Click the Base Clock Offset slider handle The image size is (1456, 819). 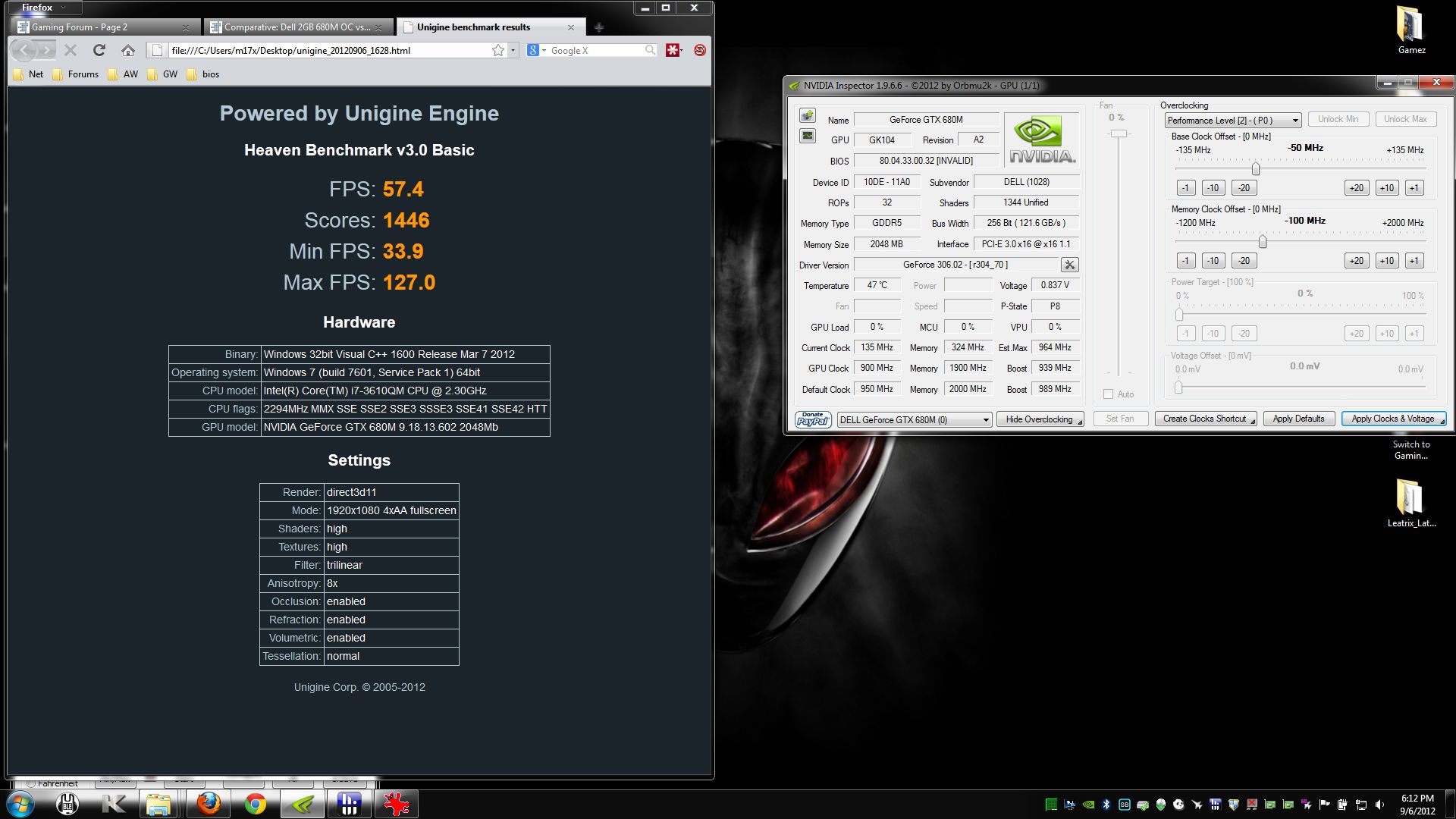(x=1256, y=169)
